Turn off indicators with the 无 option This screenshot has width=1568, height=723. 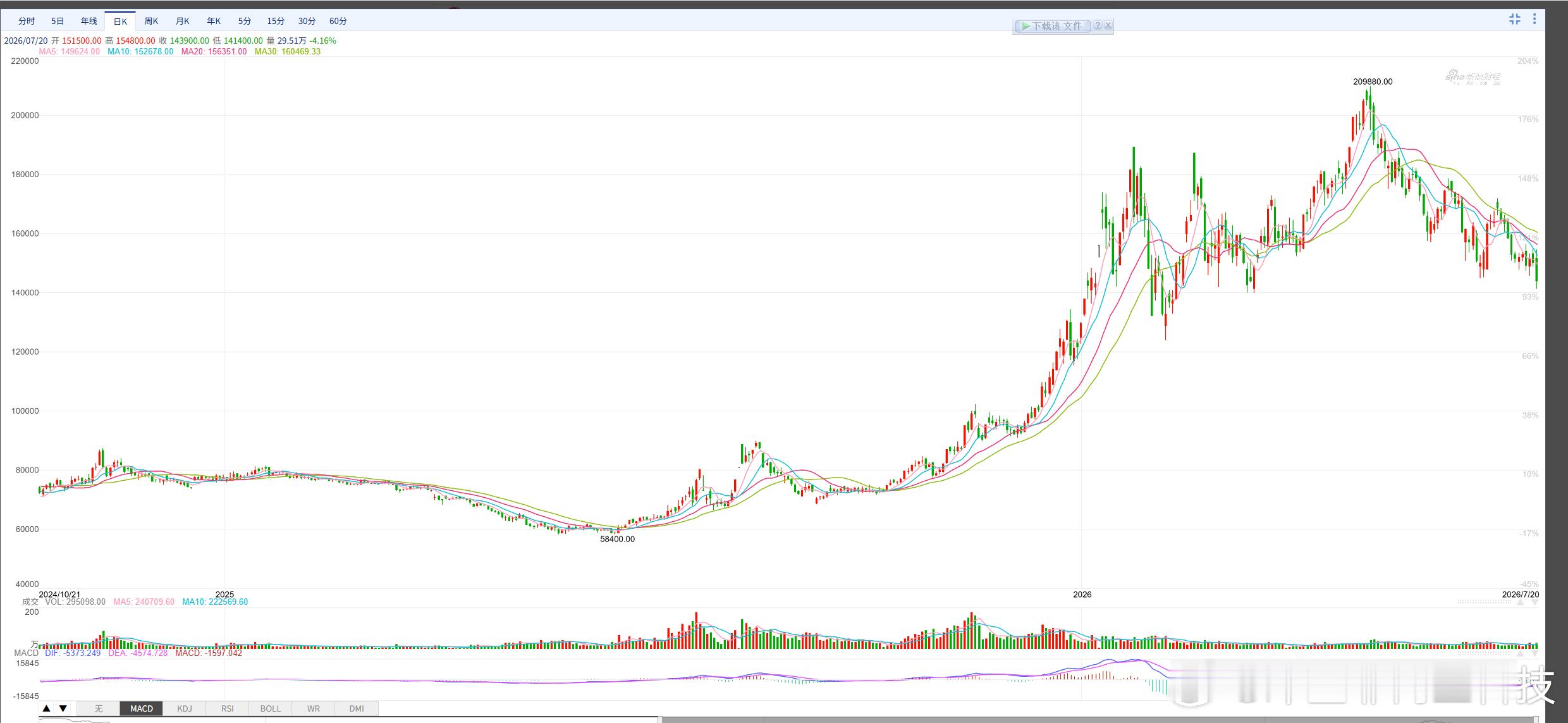99,708
